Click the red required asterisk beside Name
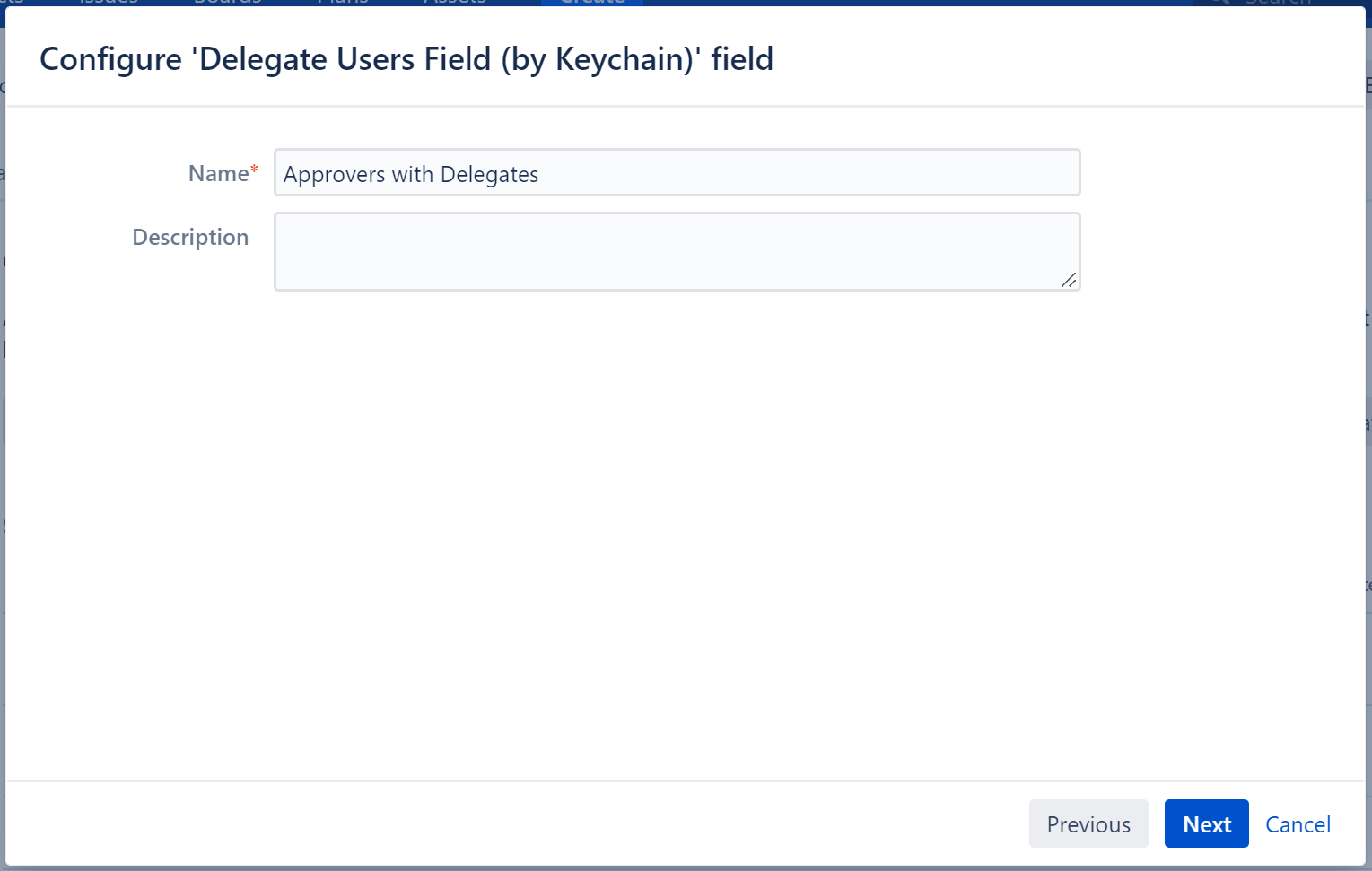1372x871 pixels. [x=254, y=170]
